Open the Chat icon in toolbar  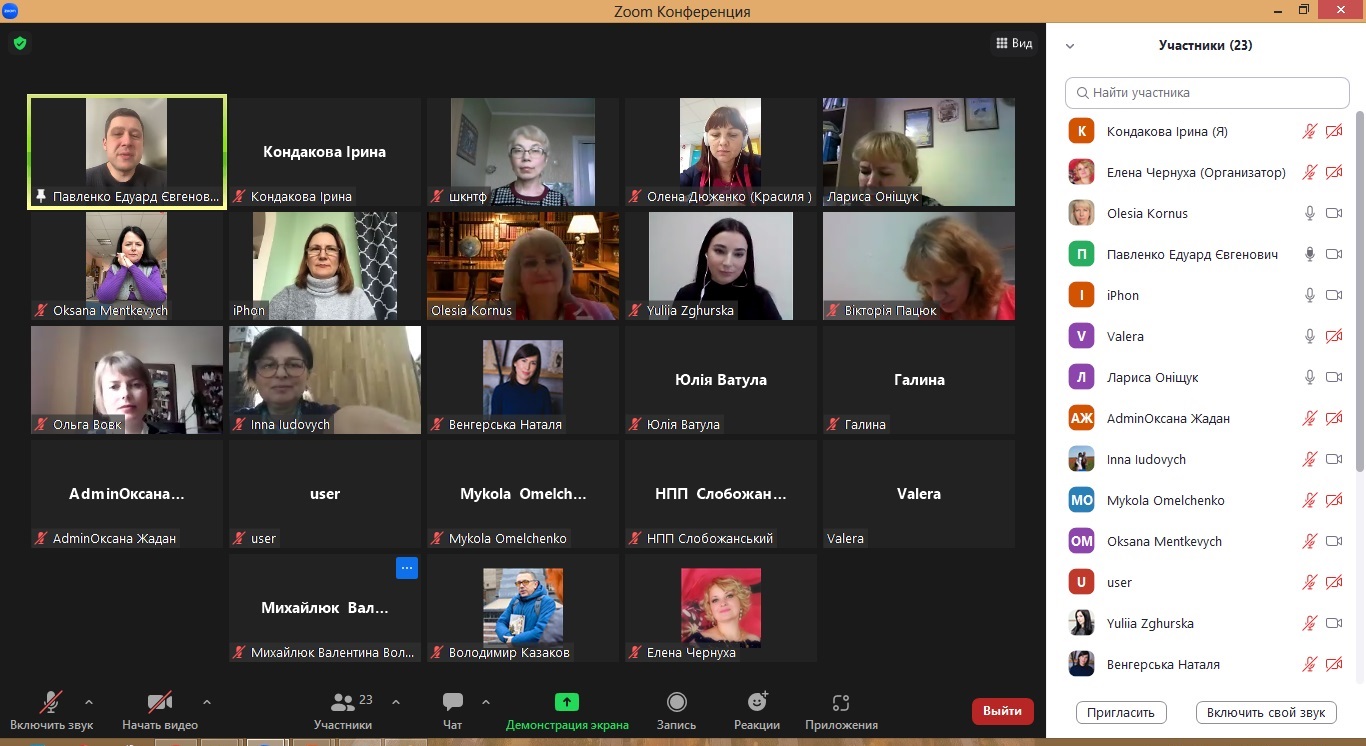click(453, 703)
